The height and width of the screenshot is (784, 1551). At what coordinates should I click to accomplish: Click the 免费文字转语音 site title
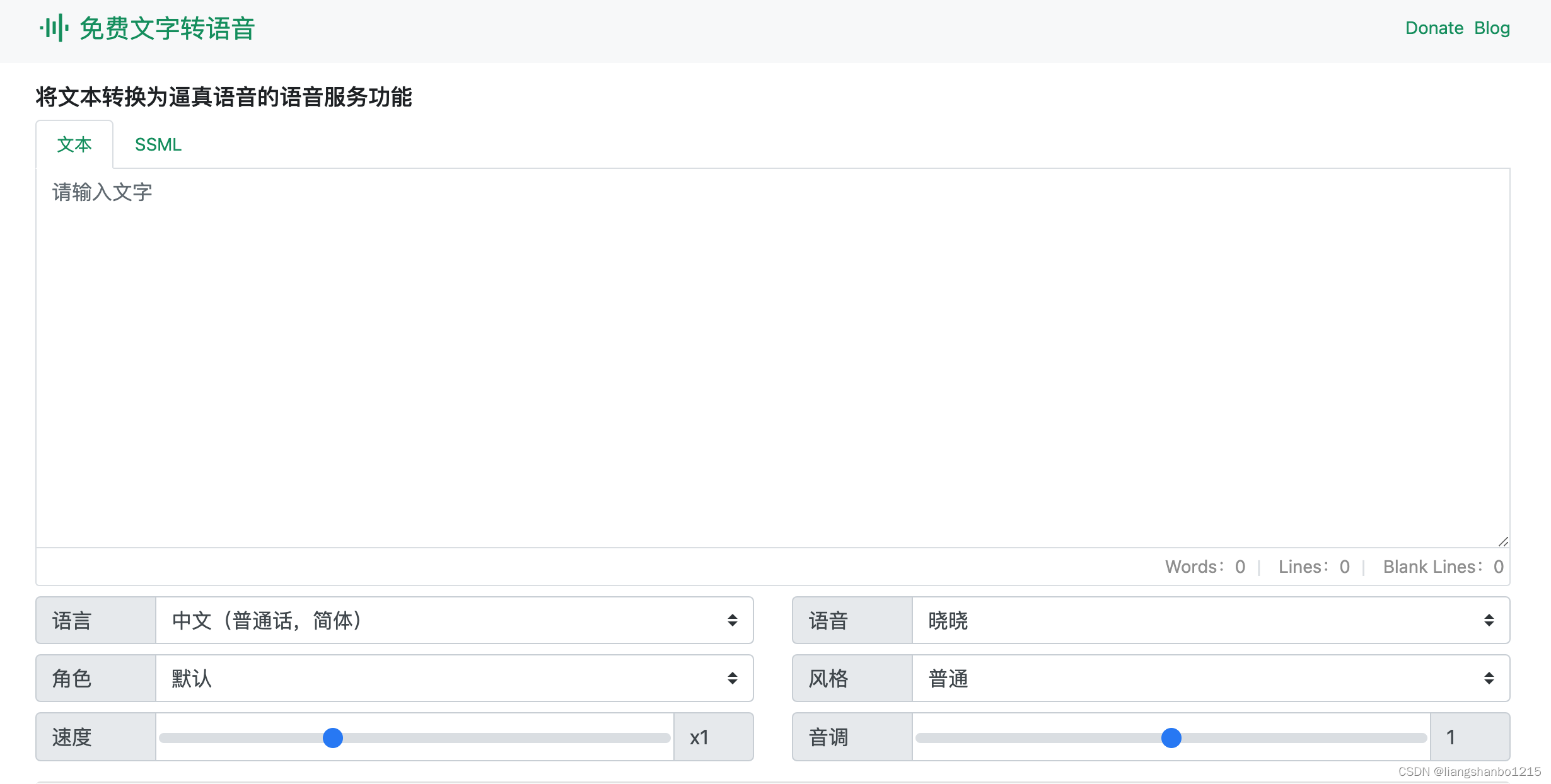point(167,29)
